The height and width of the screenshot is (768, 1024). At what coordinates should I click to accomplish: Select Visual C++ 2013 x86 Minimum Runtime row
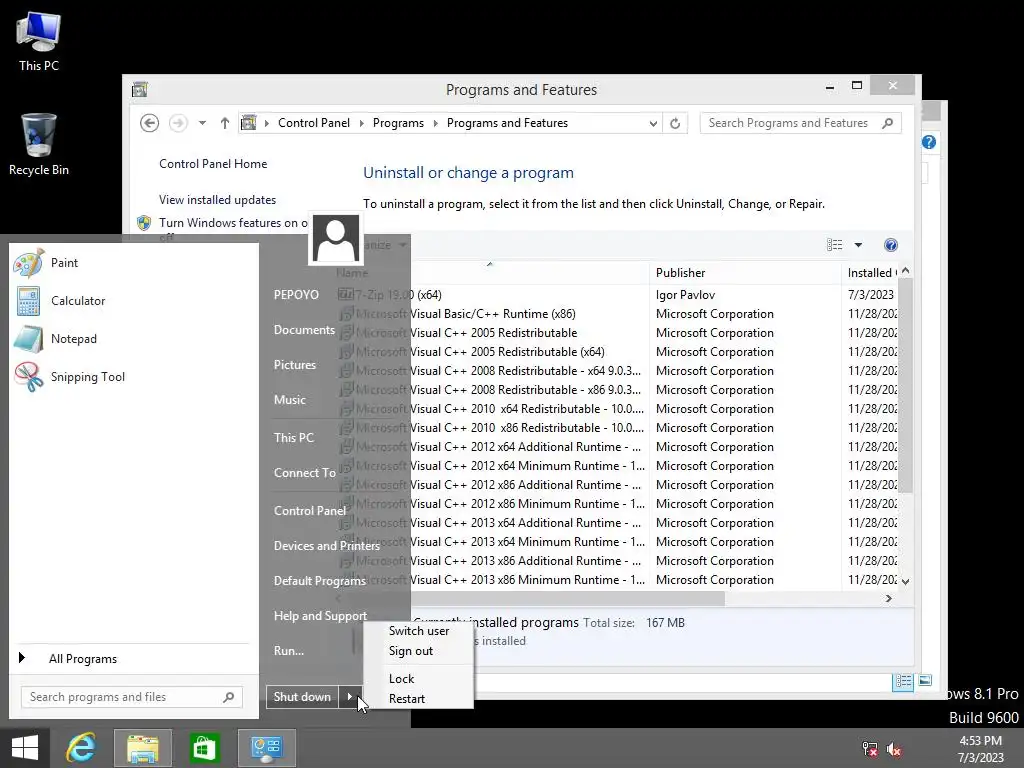[617, 580]
